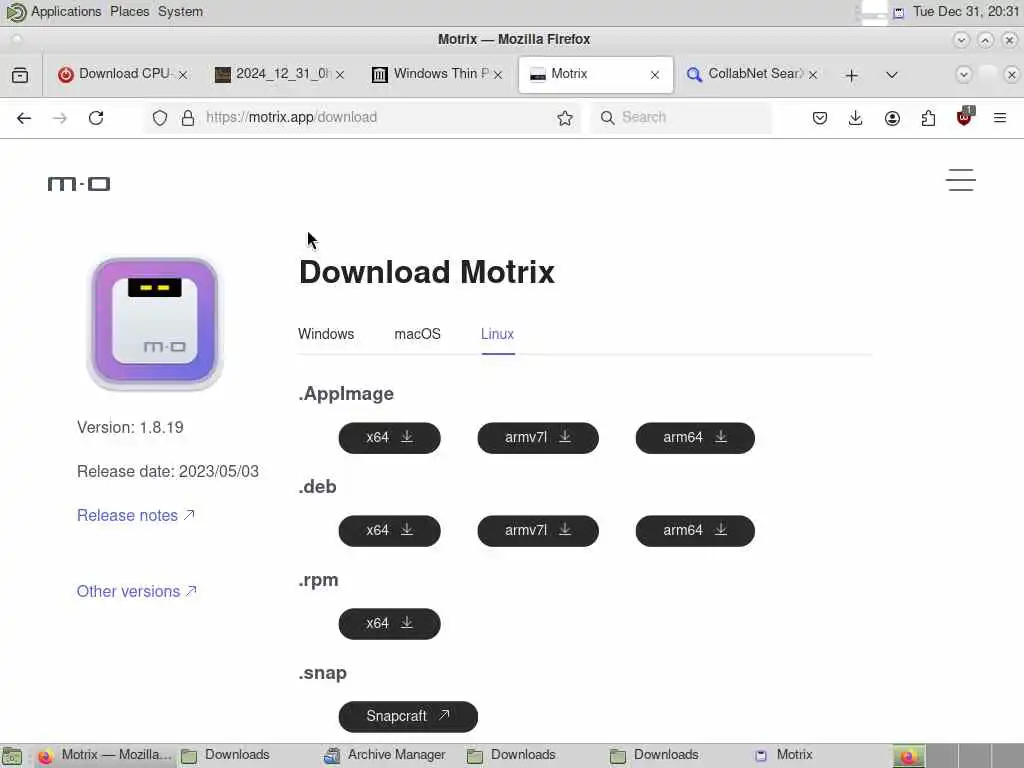Open the Places menu
Viewport: 1024px width, 768px height.
point(129,12)
